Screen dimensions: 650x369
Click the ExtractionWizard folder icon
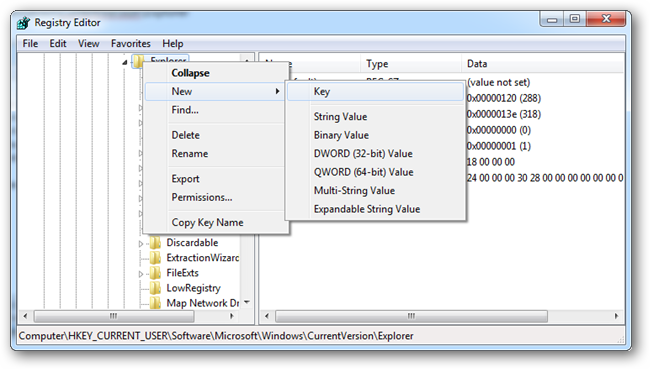[x=155, y=258]
